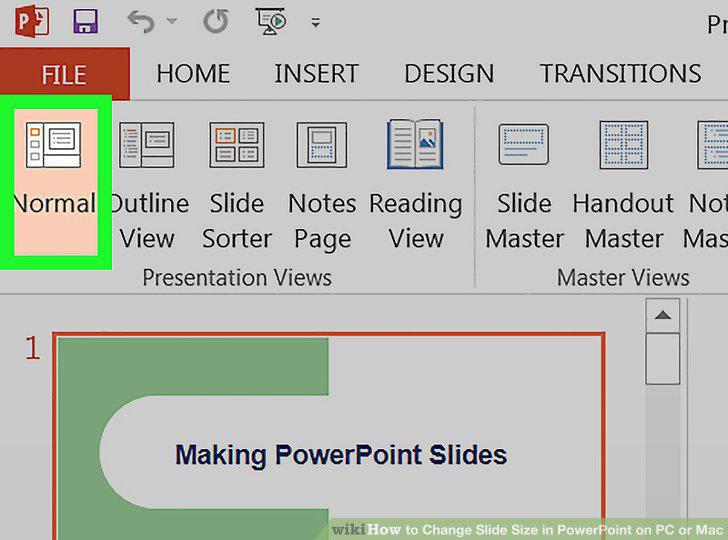The height and width of the screenshot is (540, 728).
Task: Save the presentation using the floppy disk icon
Action: 85,21
